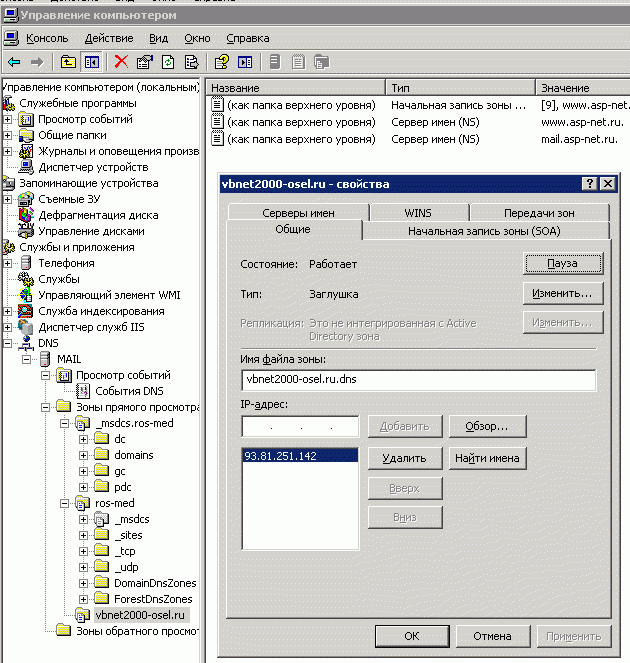Select Зоны обратного просмотра folder
Screen dimensions: 630x663
click(137, 631)
